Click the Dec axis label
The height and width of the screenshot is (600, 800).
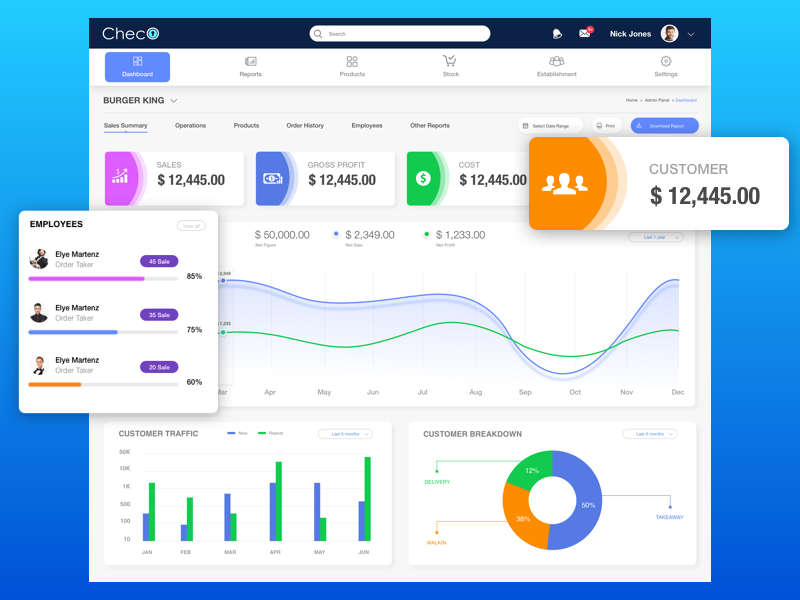pos(678,392)
